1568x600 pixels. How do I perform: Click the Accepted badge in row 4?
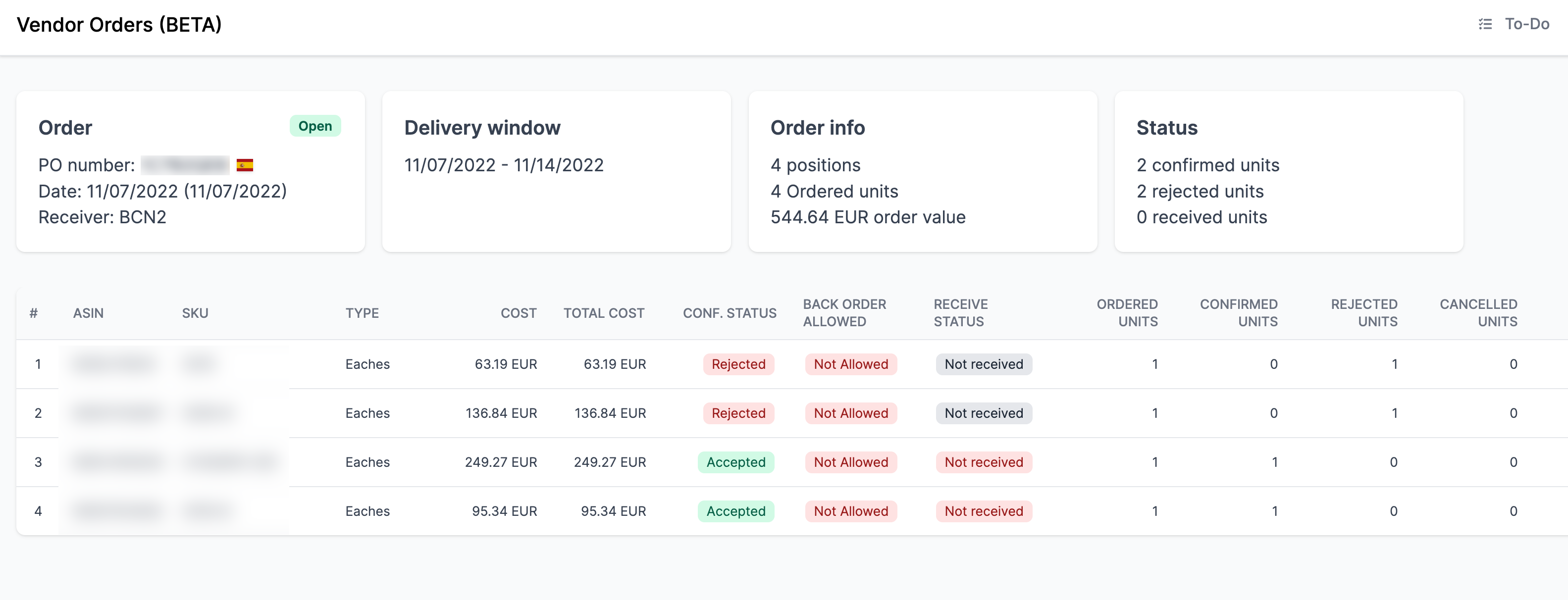(736, 511)
